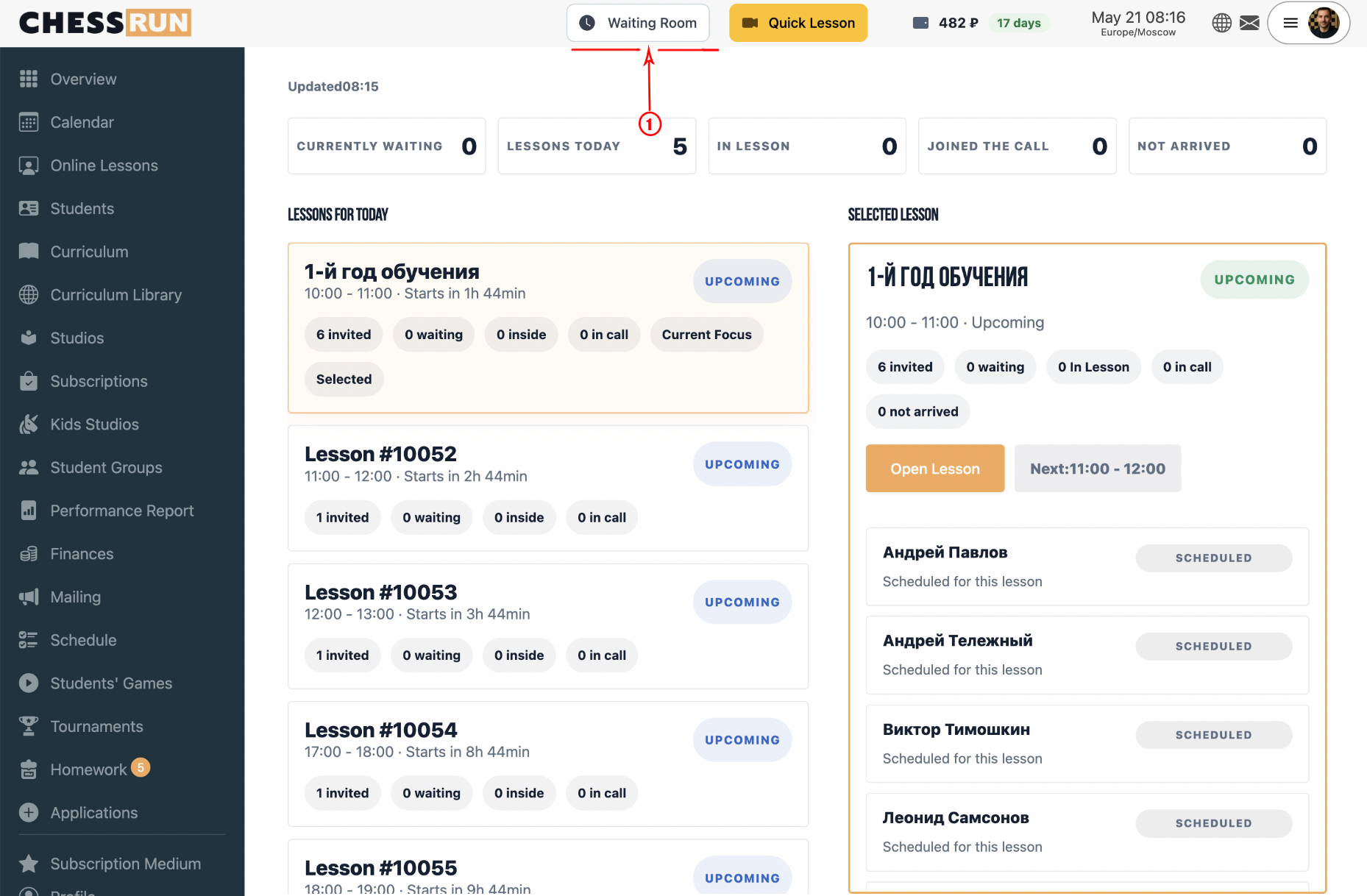
Task: Open the globe language selector icon
Action: 1221,23
